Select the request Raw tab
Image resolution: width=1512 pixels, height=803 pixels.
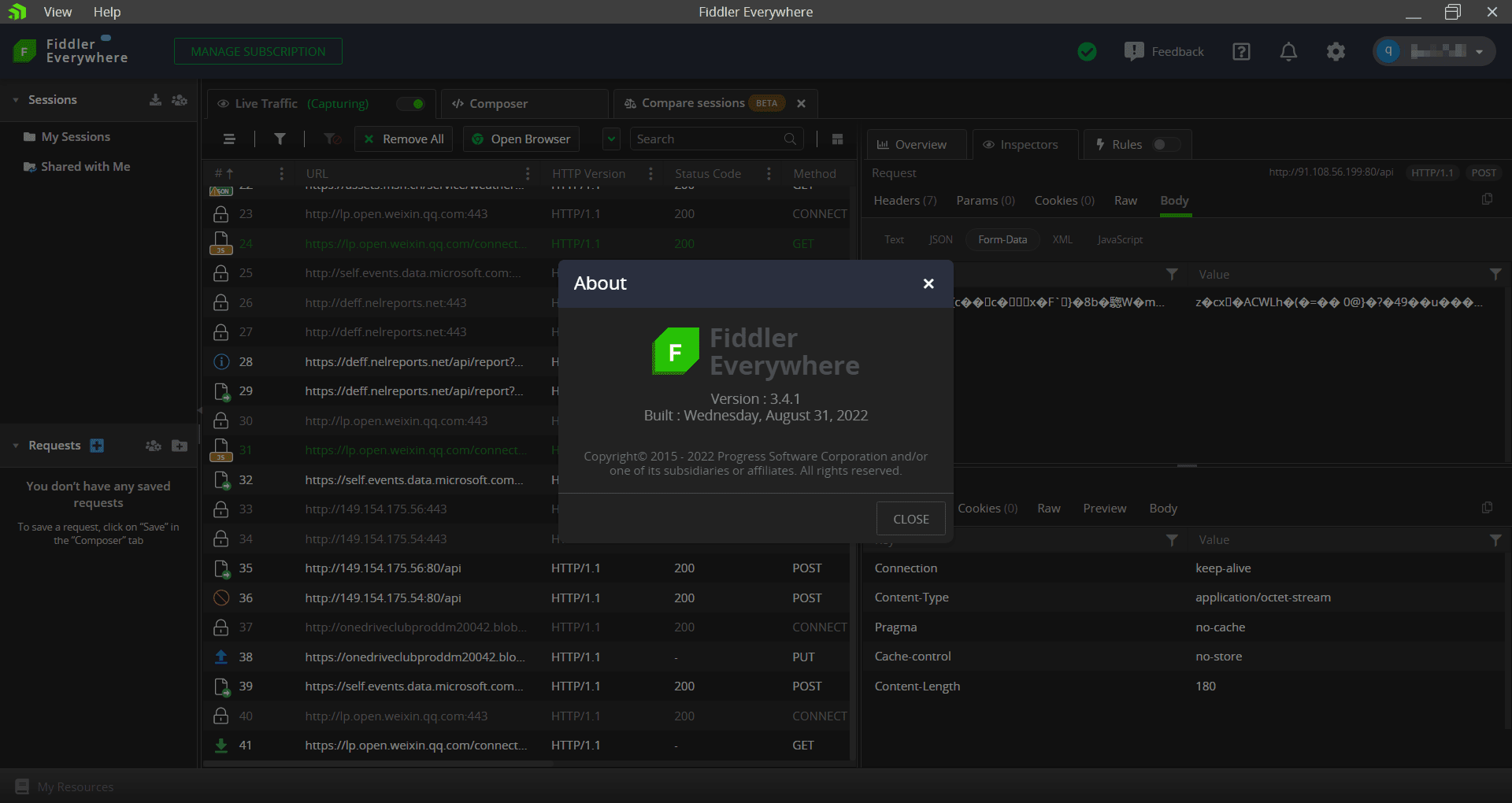1125,201
